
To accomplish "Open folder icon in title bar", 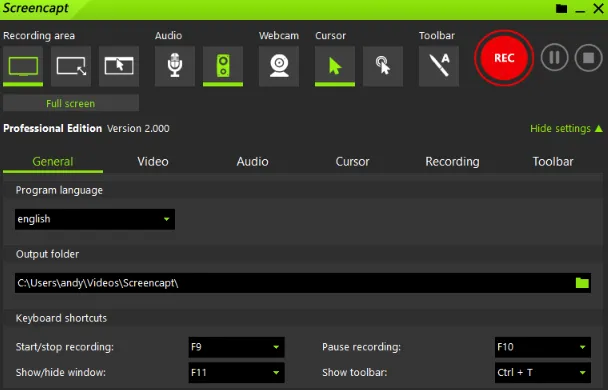I will coord(561,9).
